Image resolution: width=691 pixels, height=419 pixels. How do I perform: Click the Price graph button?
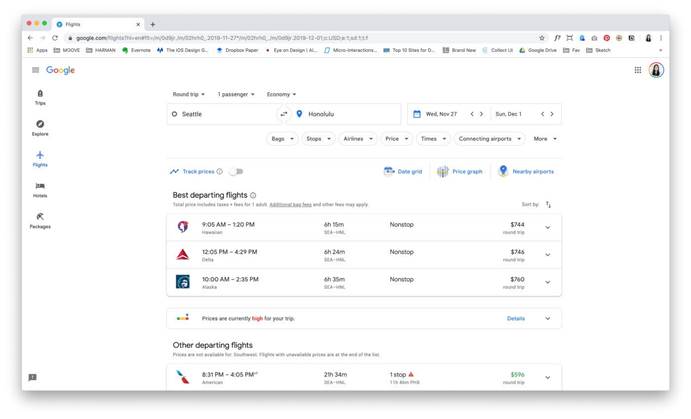[x=460, y=171]
